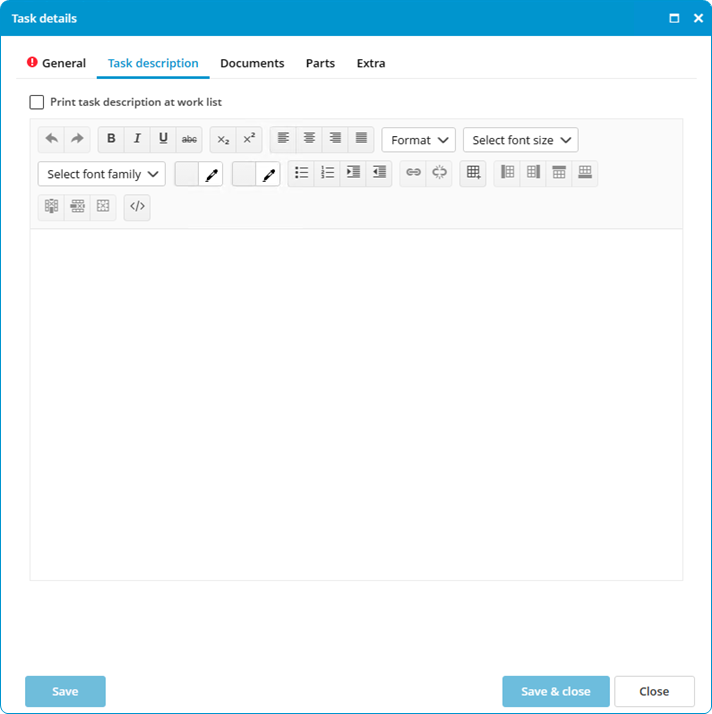Click the Create table icon

pos(473,173)
